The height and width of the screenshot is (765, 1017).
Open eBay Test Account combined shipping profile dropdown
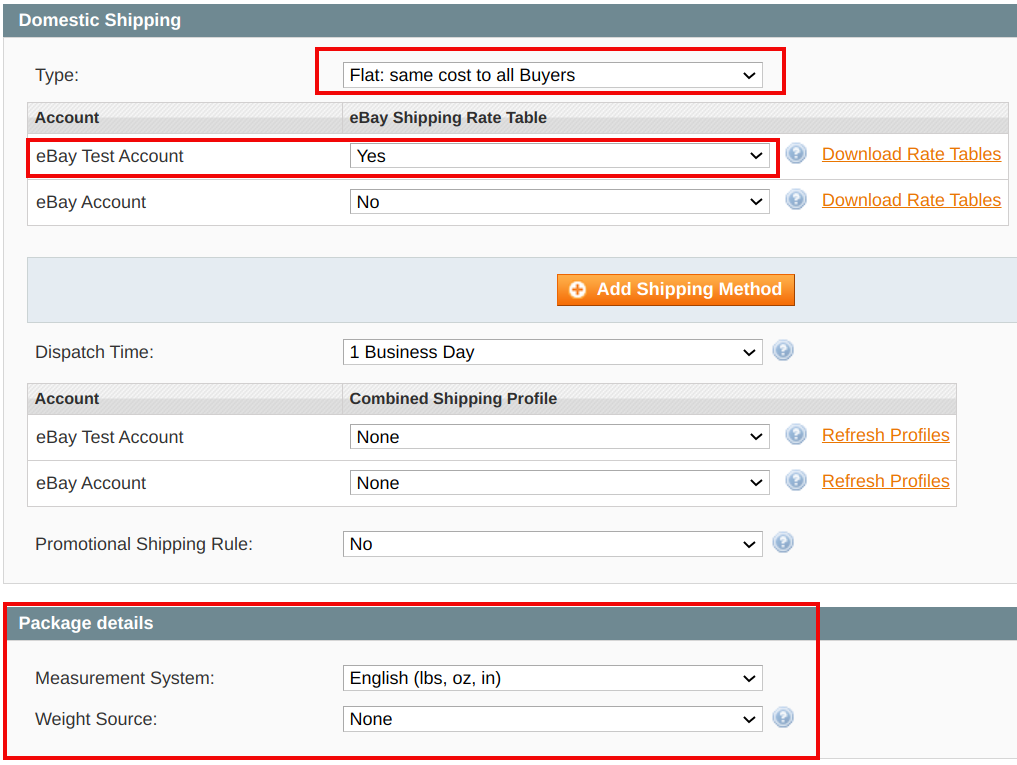559,437
